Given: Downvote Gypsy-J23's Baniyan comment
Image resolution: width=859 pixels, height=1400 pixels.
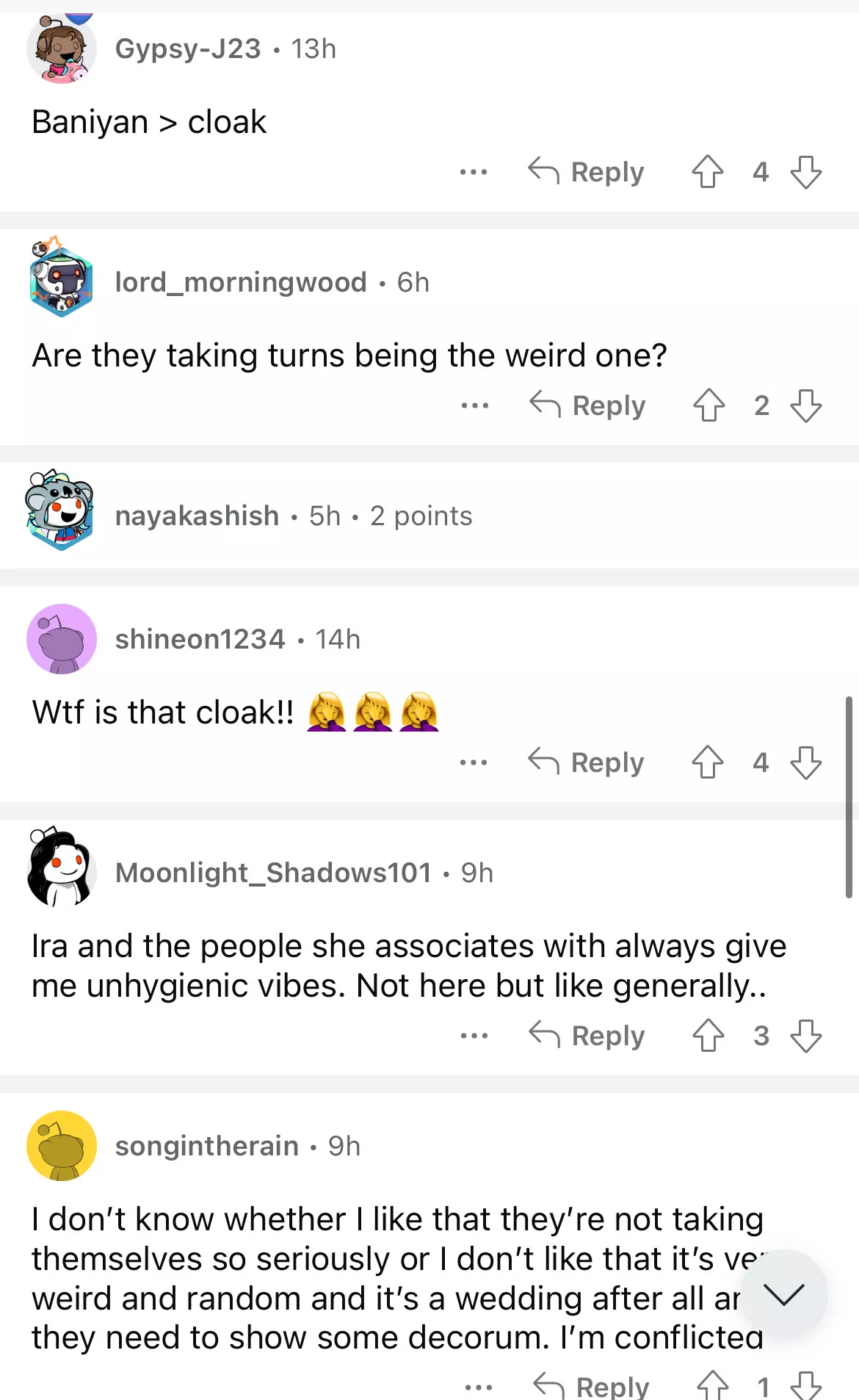Looking at the screenshot, I should 805,172.
